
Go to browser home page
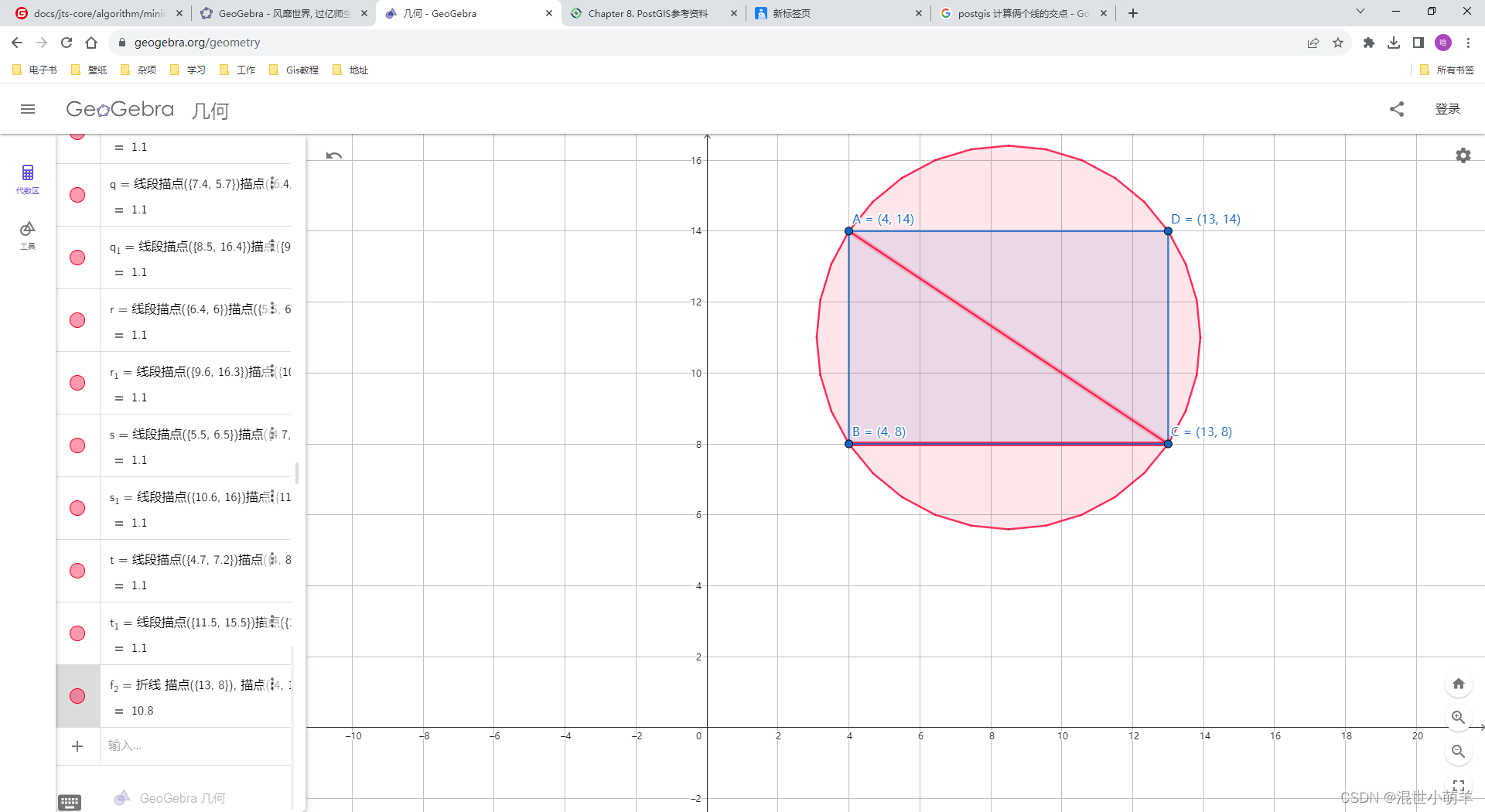pyautogui.click(x=91, y=43)
